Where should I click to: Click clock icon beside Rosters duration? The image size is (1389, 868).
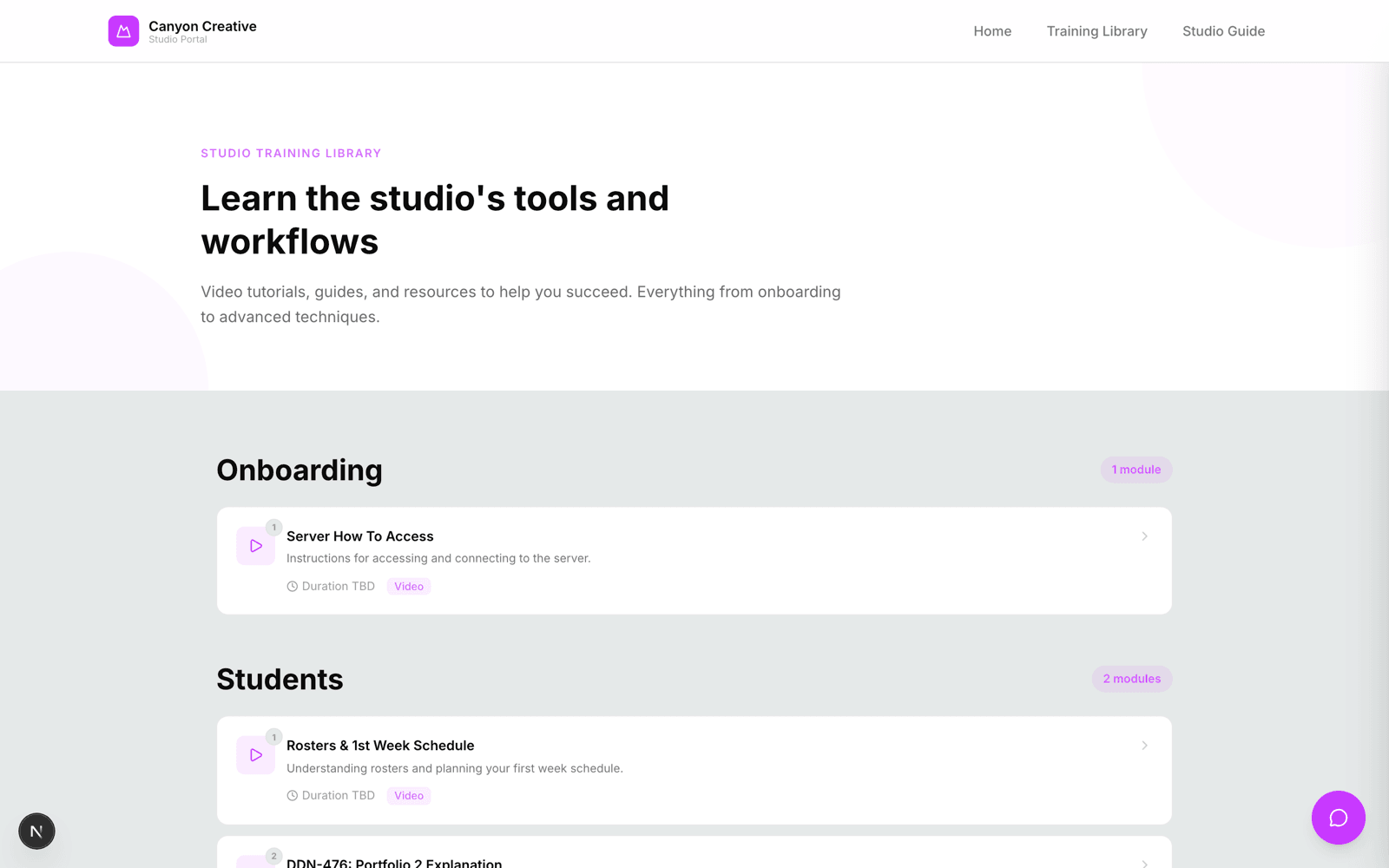[293, 796]
